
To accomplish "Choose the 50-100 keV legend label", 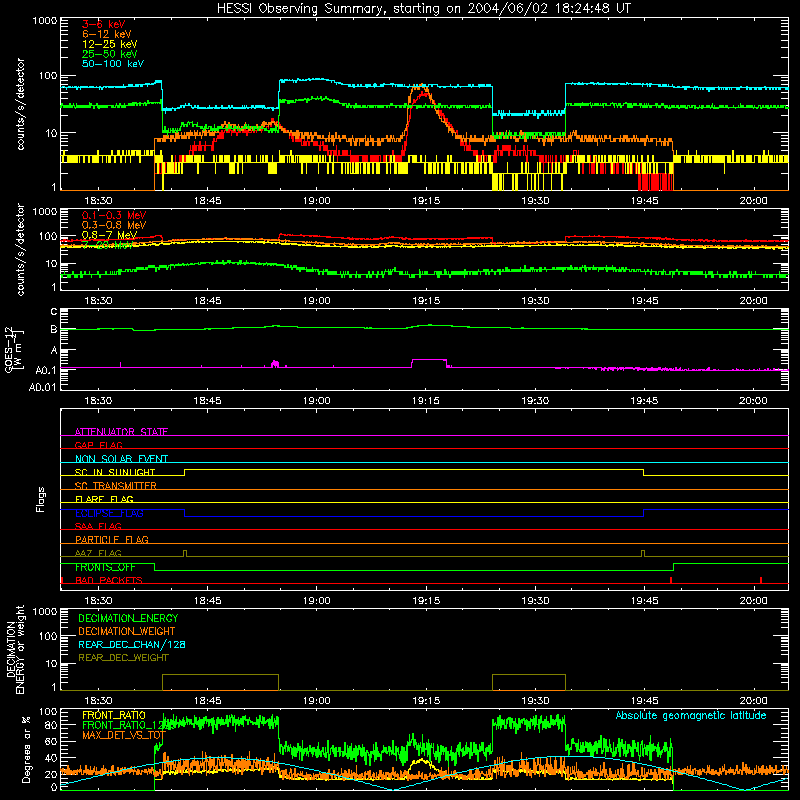I will [113, 64].
